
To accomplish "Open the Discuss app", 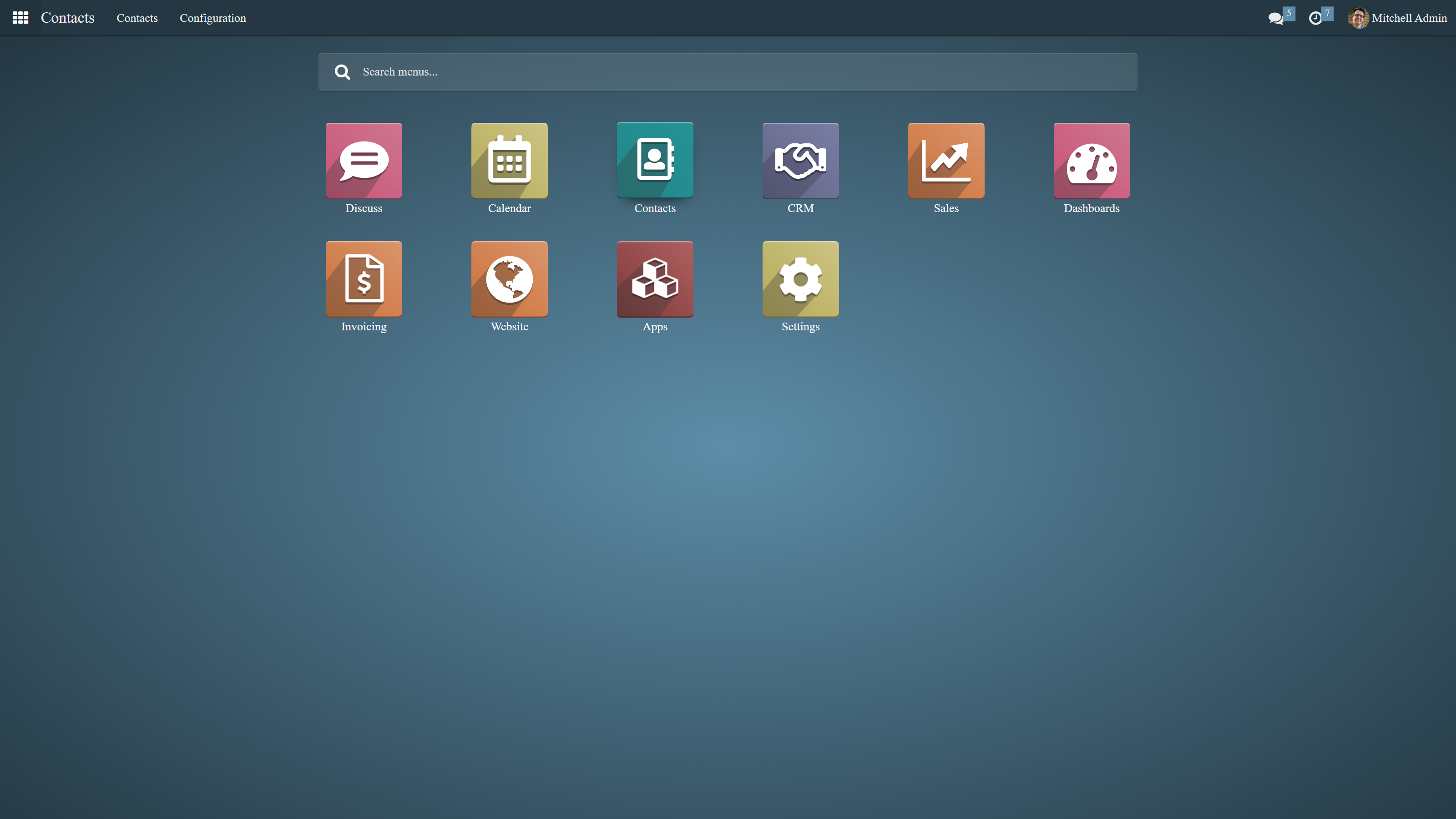I will (364, 161).
